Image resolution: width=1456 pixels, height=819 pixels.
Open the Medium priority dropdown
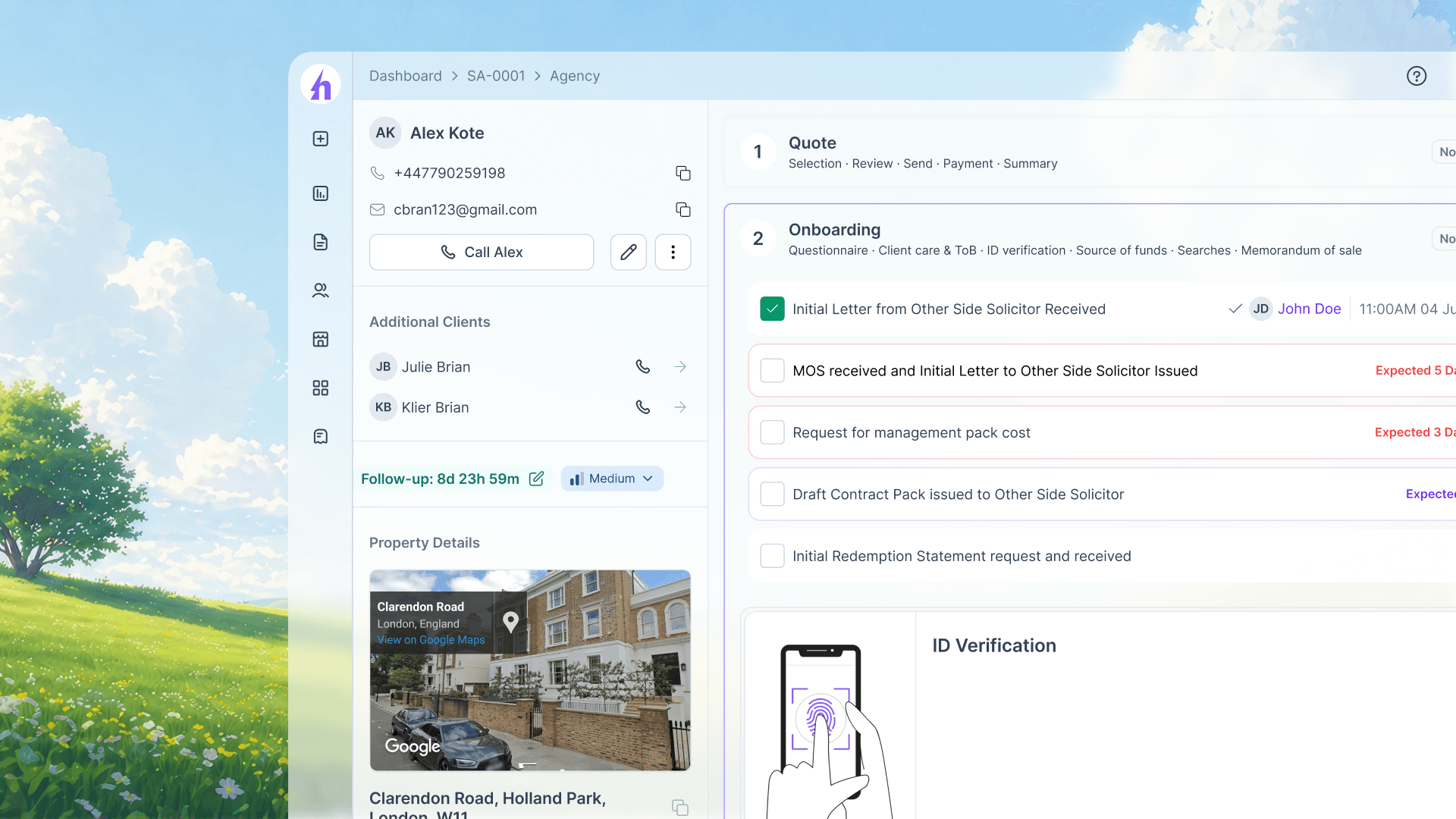pyautogui.click(x=612, y=479)
